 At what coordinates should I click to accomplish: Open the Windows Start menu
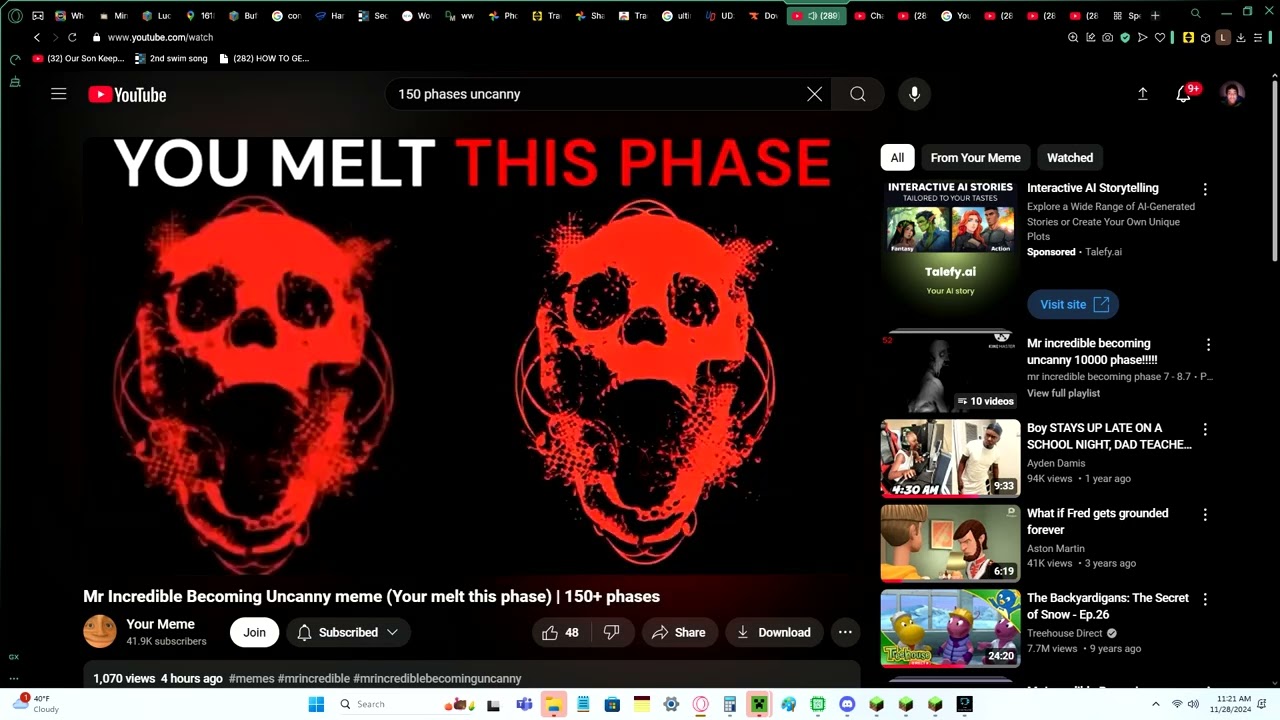pos(316,704)
